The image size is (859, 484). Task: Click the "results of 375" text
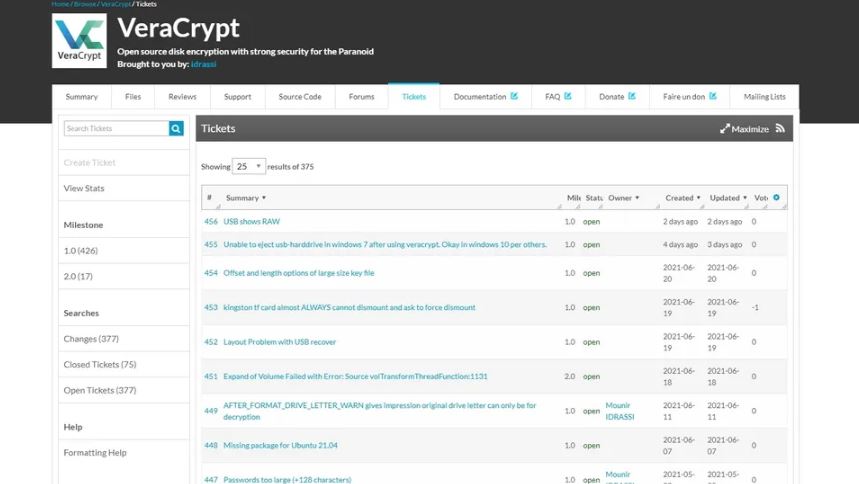coord(290,167)
